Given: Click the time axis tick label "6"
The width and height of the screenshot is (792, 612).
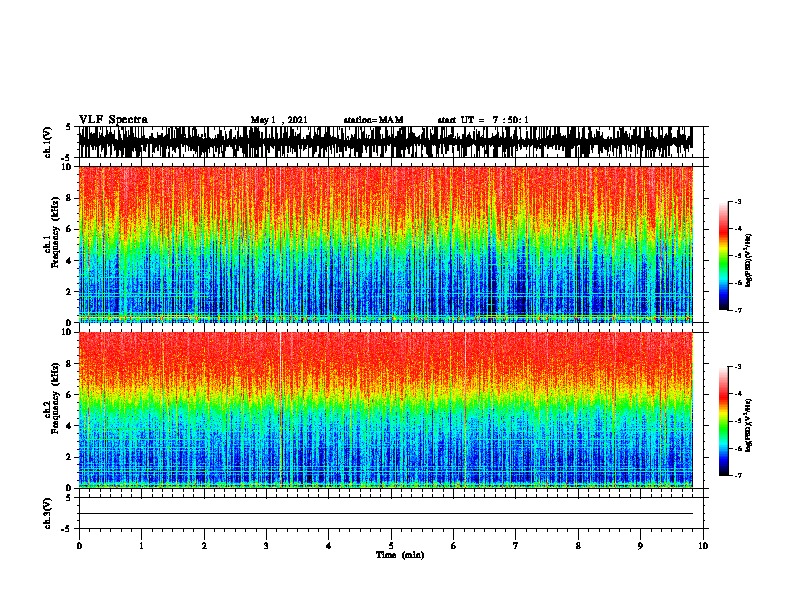Looking at the screenshot, I should click(454, 546).
